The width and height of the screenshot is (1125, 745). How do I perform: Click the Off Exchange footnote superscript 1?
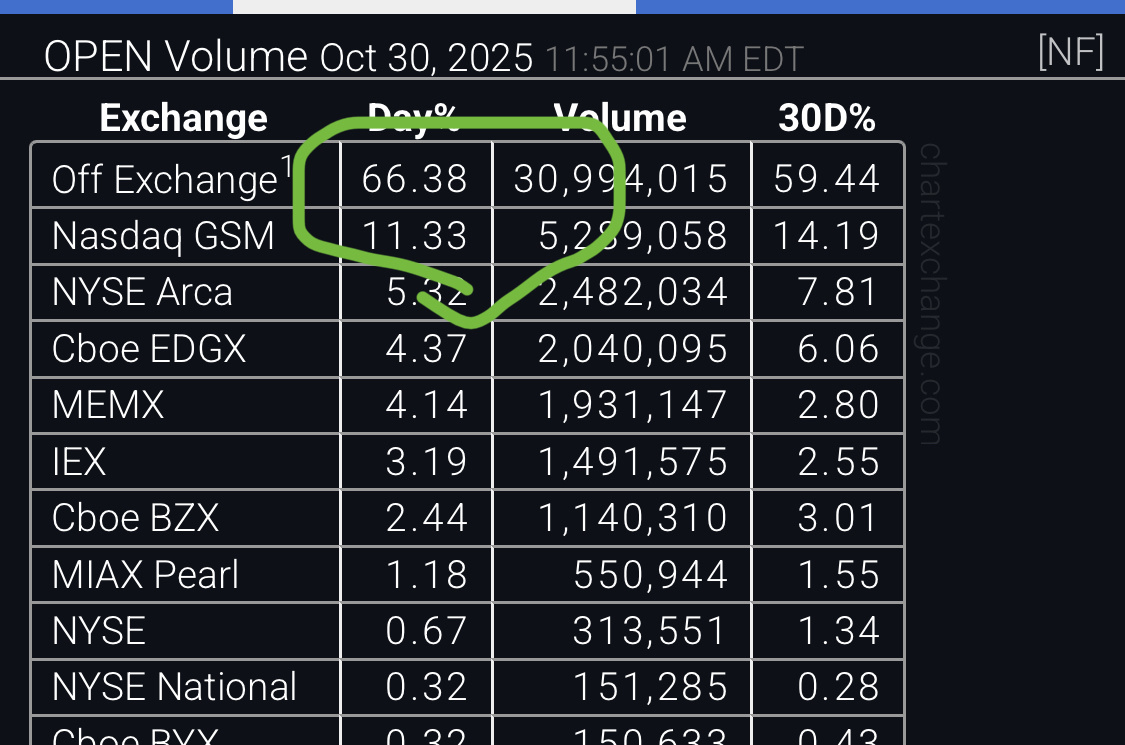[286, 167]
